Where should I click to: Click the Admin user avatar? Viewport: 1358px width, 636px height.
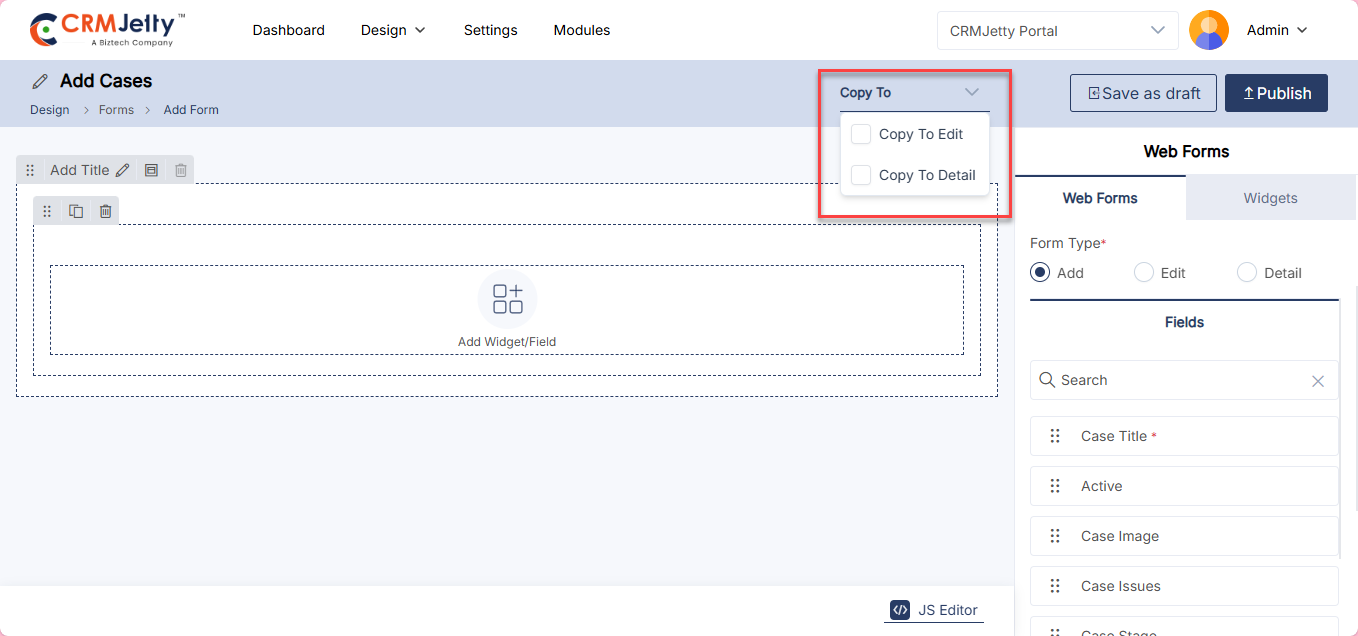click(1208, 30)
